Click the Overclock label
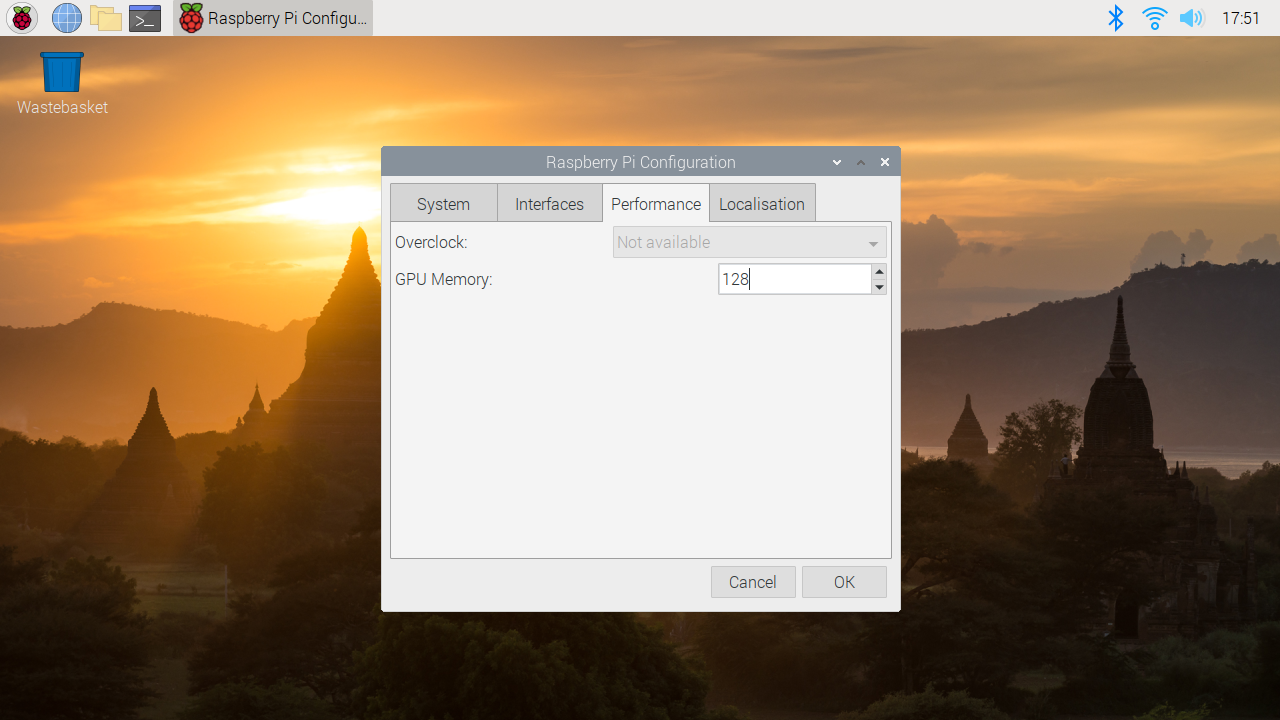The image size is (1280, 720). (431, 242)
